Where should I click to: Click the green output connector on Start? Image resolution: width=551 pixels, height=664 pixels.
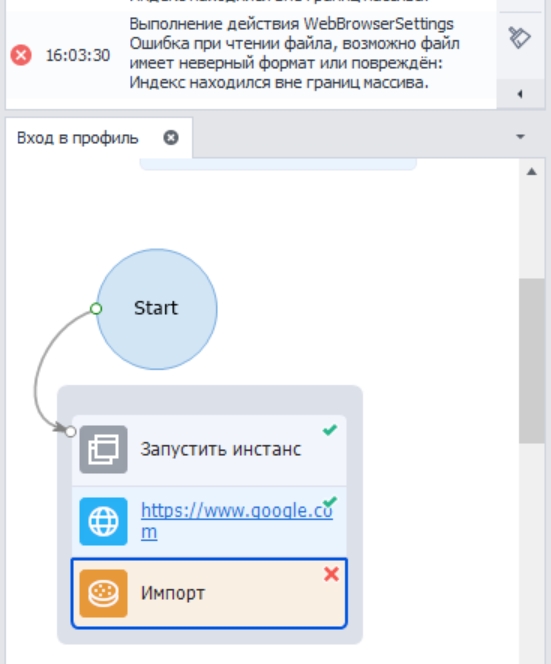pos(96,309)
